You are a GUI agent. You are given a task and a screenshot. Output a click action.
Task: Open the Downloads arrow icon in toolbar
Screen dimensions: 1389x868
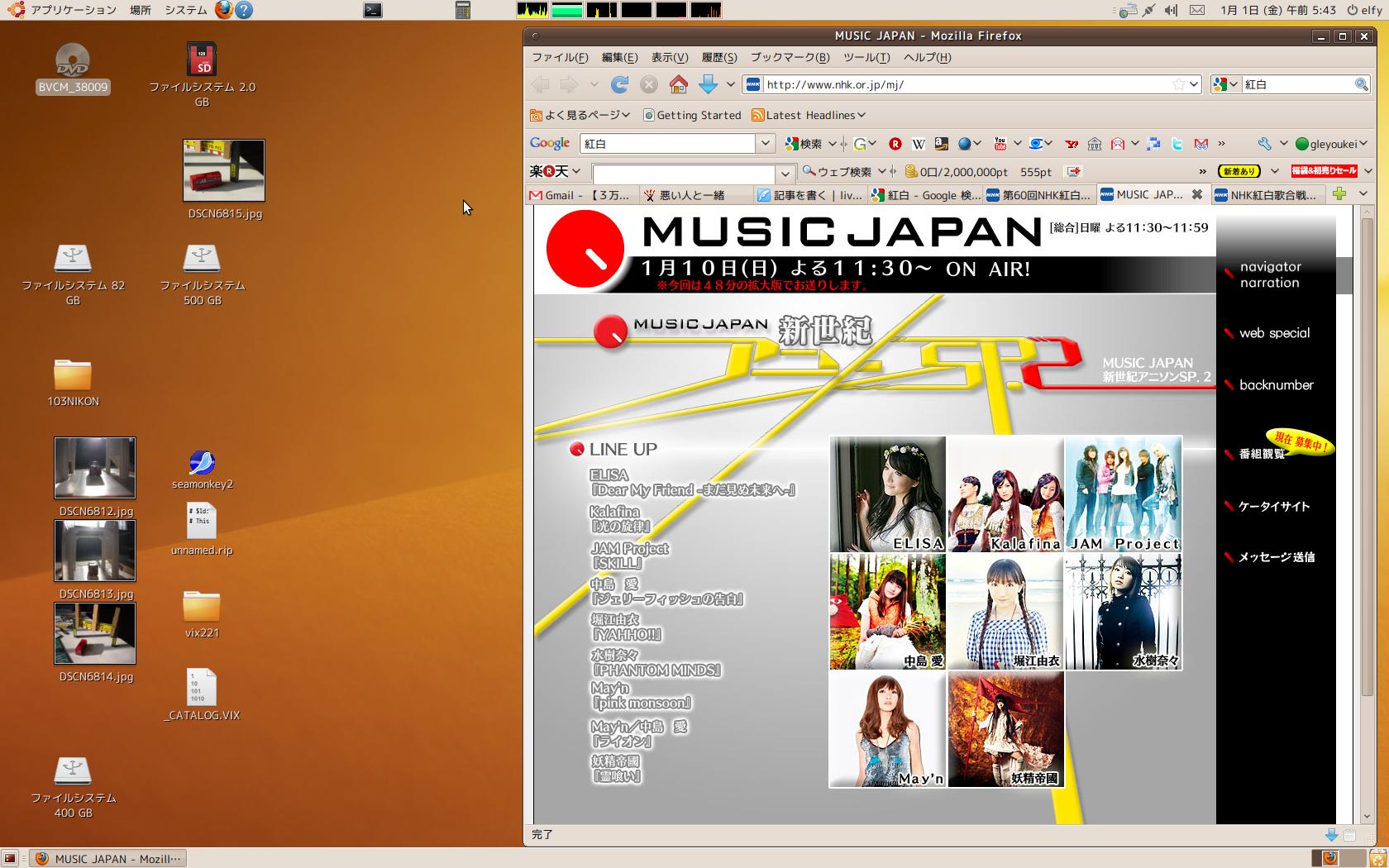click(709, 84)
